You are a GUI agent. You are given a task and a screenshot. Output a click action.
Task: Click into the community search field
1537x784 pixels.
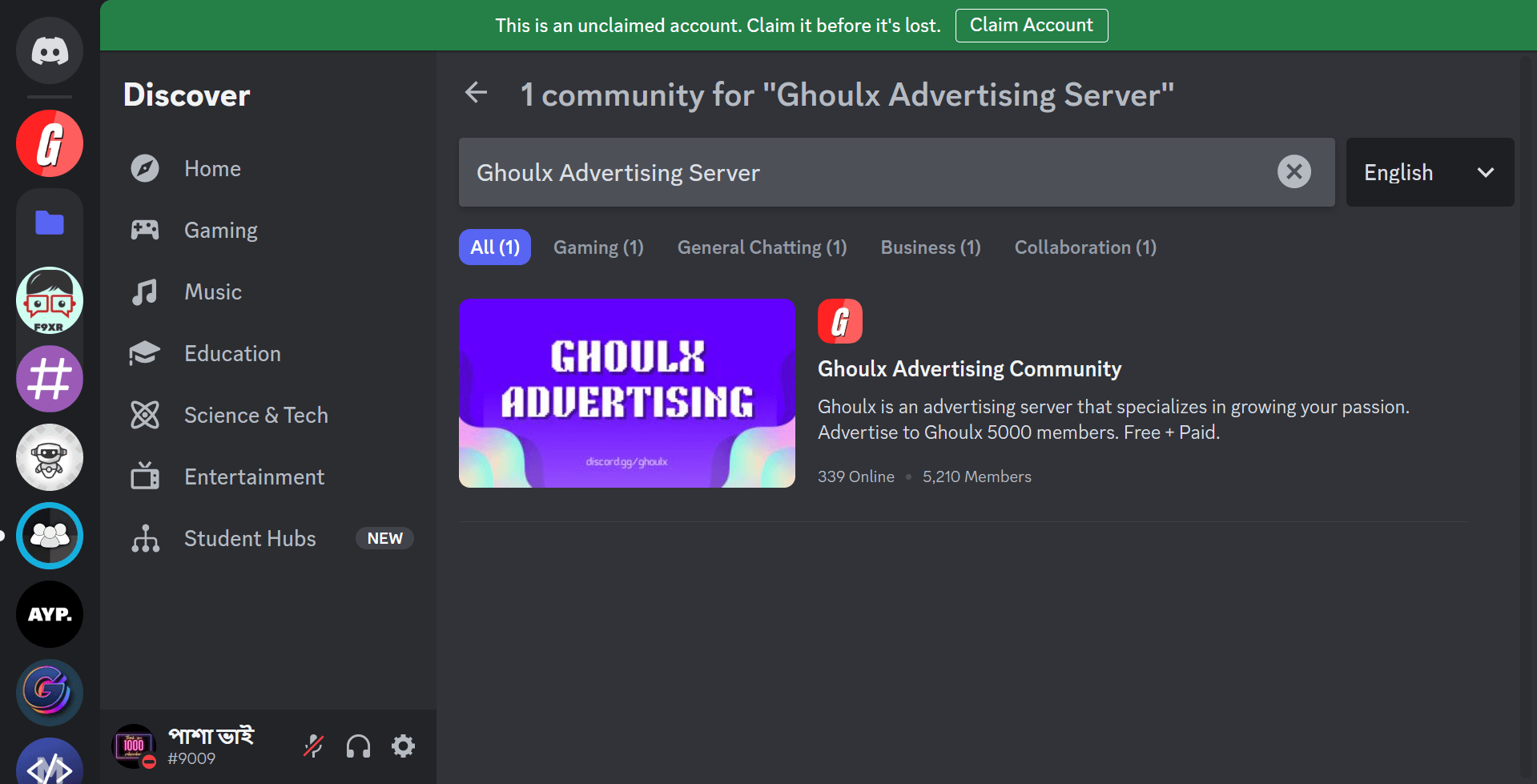pyautogui.click(x=865, y=172)
